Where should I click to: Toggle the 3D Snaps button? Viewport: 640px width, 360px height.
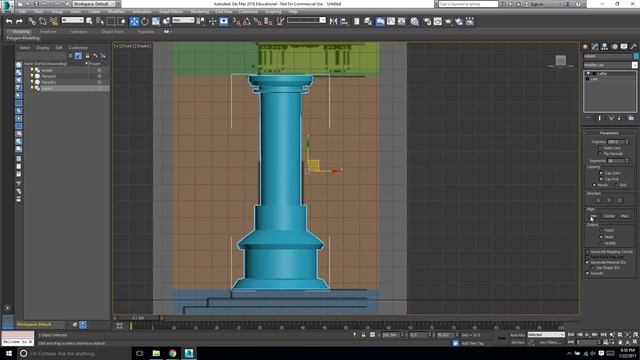point(236,21)
